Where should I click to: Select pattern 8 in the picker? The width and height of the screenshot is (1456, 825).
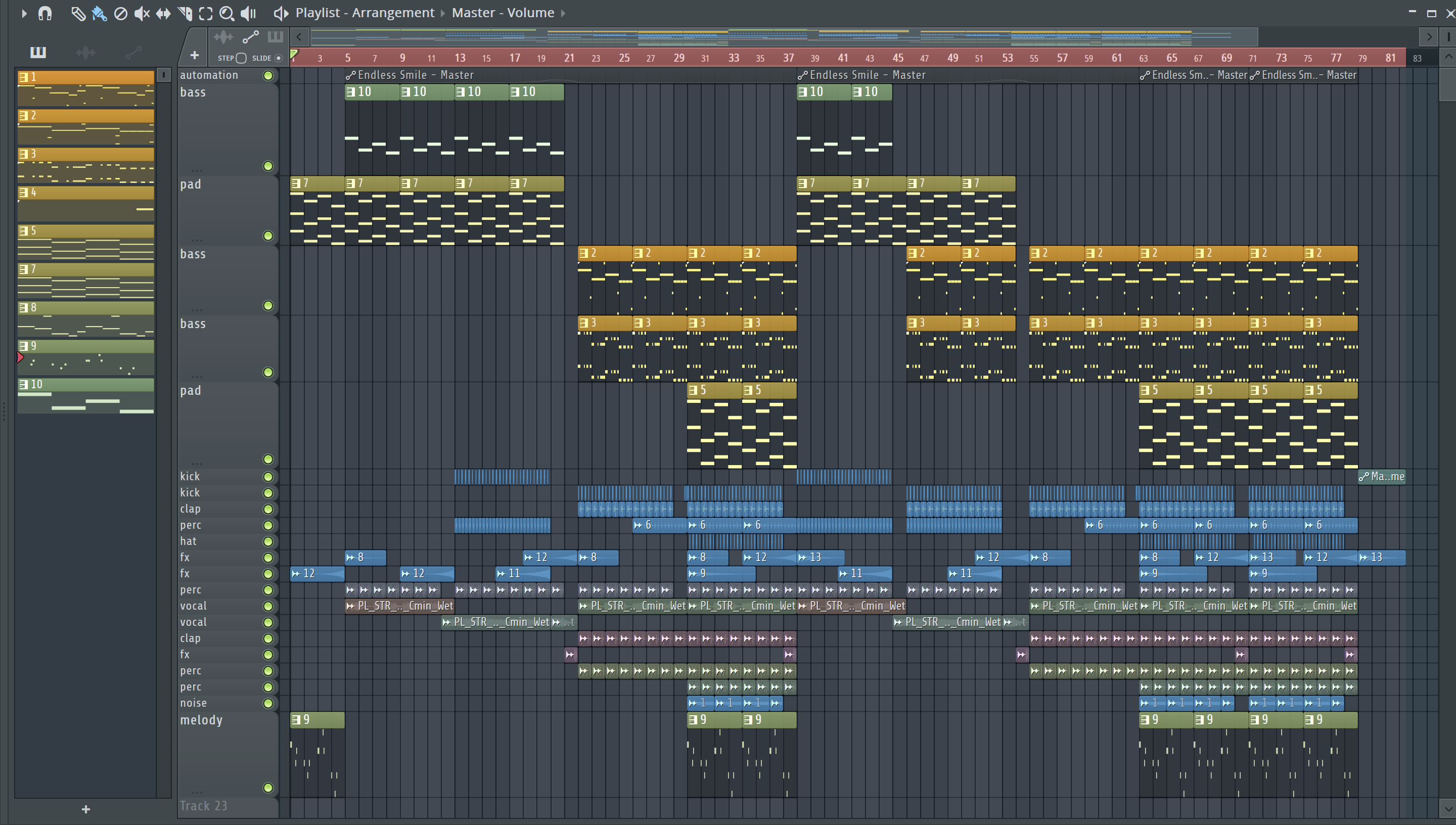click(x=85, y=319)
